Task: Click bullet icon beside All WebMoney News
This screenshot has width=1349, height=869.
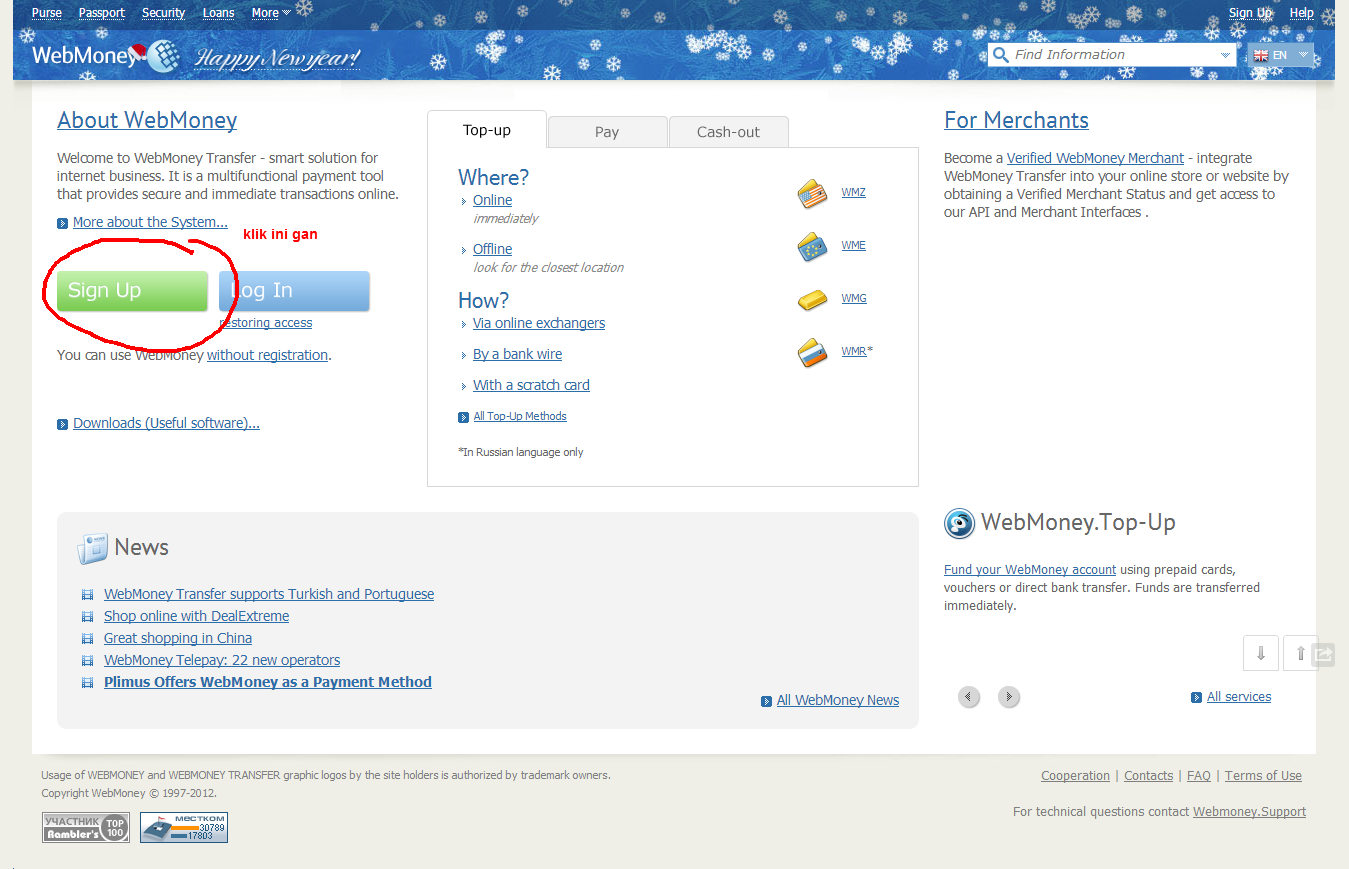Action: [x=766, y=701]
